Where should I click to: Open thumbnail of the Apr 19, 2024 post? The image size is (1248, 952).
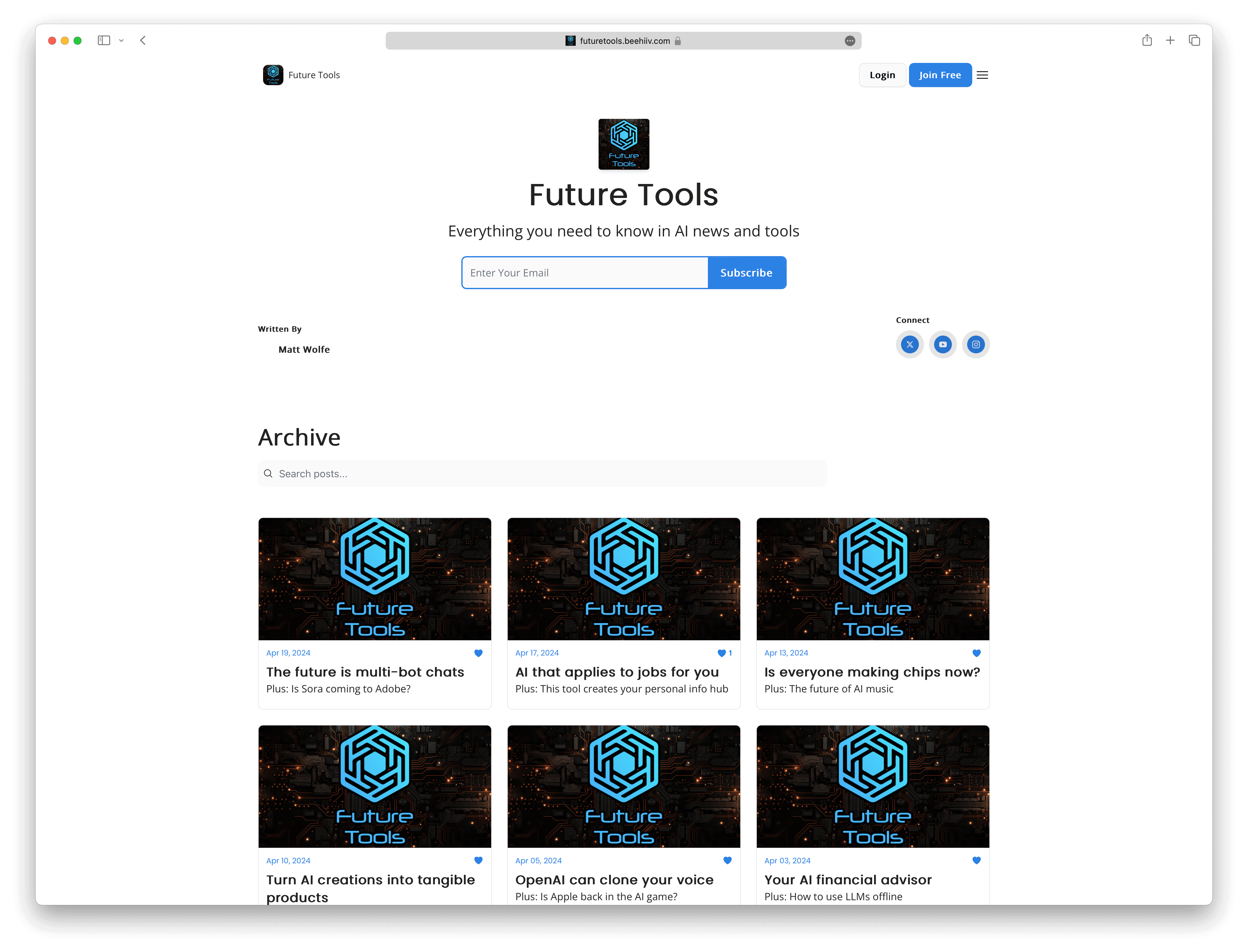tap(375, 579)
